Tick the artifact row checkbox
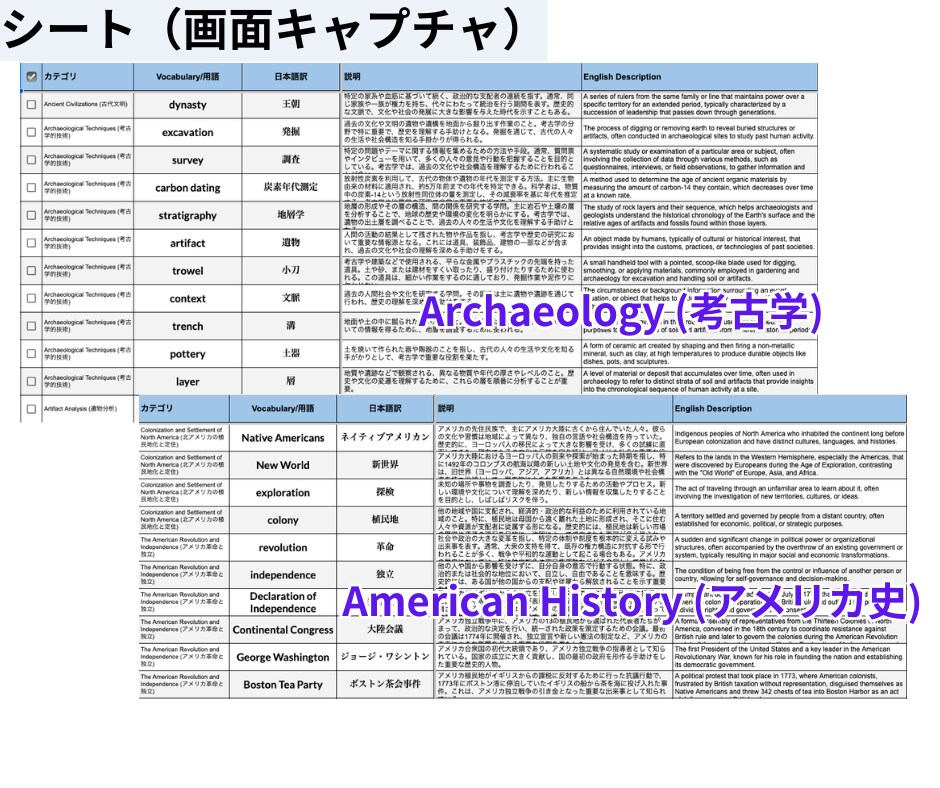 click(31, 243)
